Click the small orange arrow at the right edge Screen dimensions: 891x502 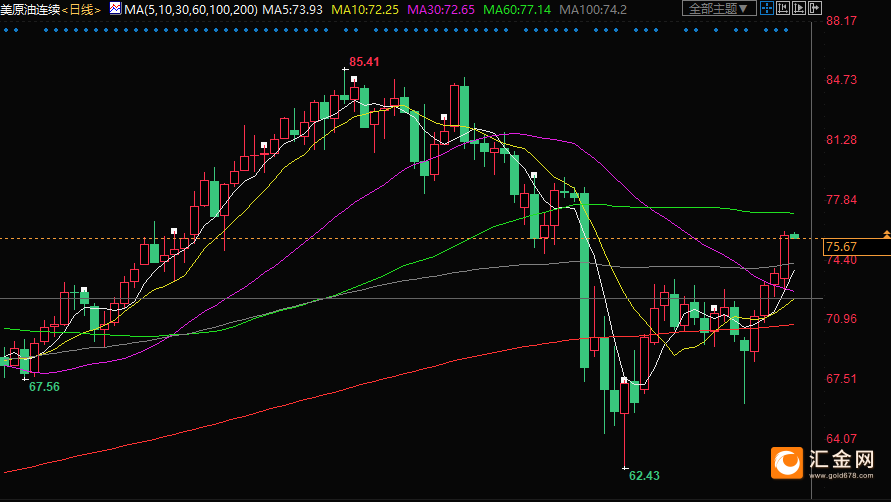click(x=886, y=234)
